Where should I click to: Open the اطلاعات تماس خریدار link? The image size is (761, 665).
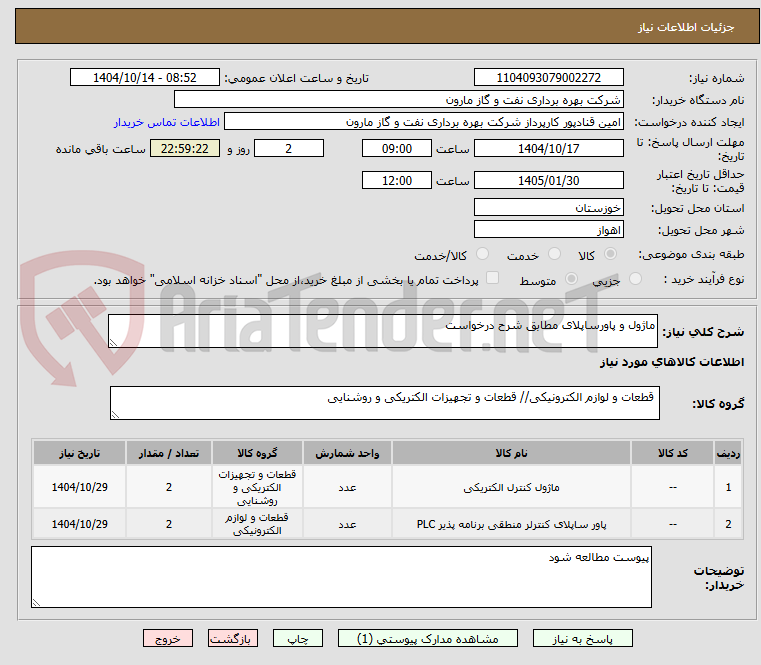point(166,122)
